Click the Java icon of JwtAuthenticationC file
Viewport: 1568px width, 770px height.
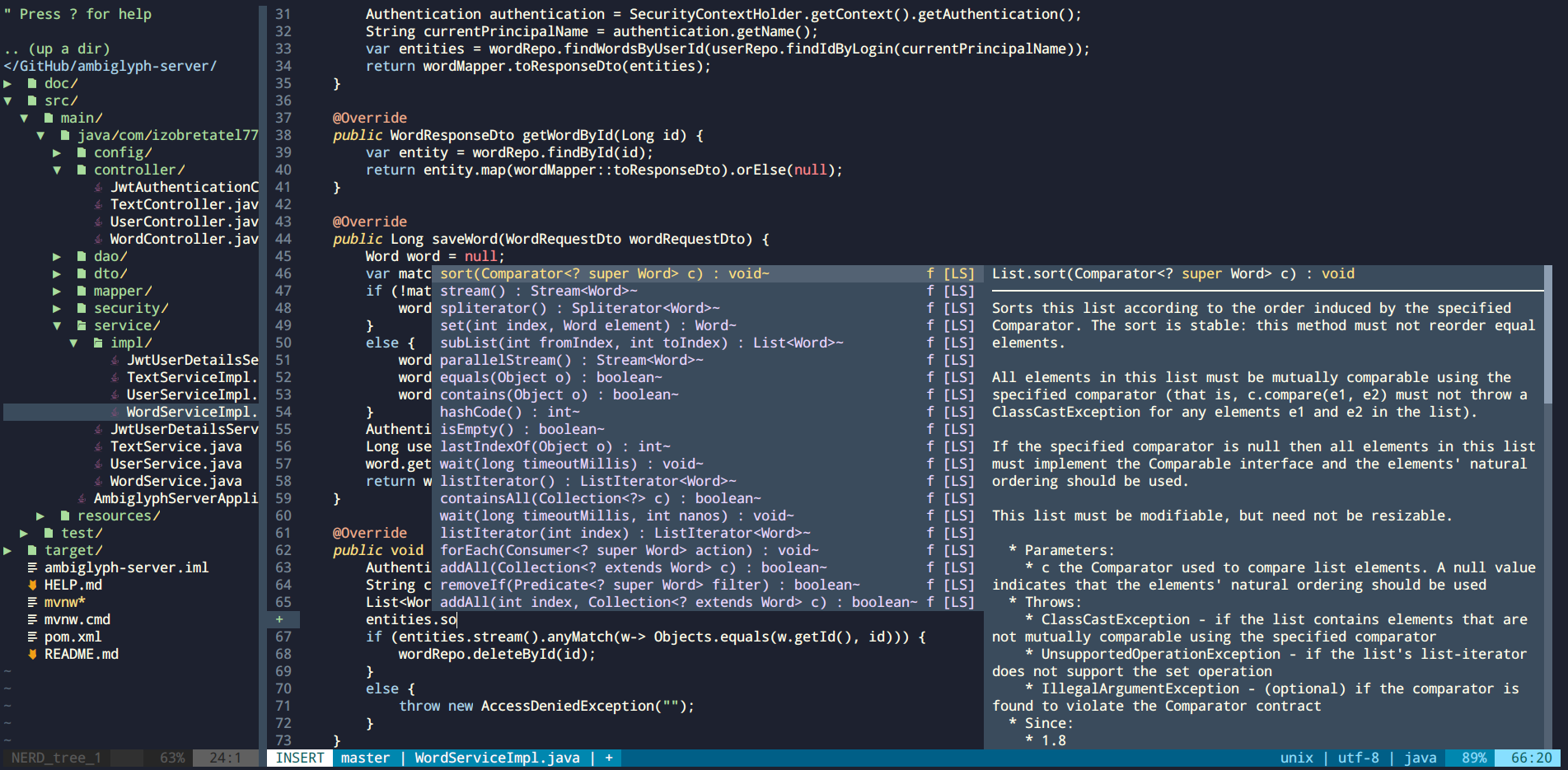[x=98, y=187]
